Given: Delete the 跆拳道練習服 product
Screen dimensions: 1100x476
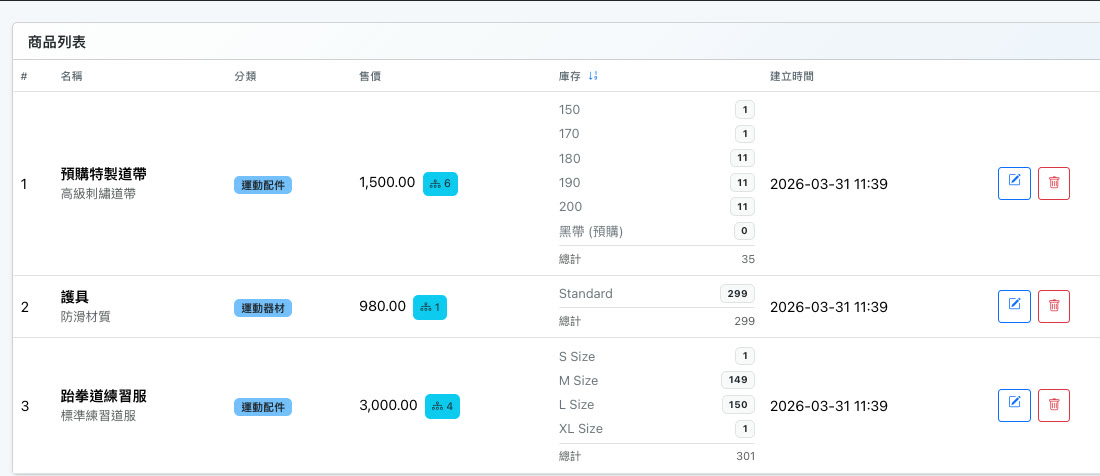Looking at the screenshot, I should (1054, 405).
